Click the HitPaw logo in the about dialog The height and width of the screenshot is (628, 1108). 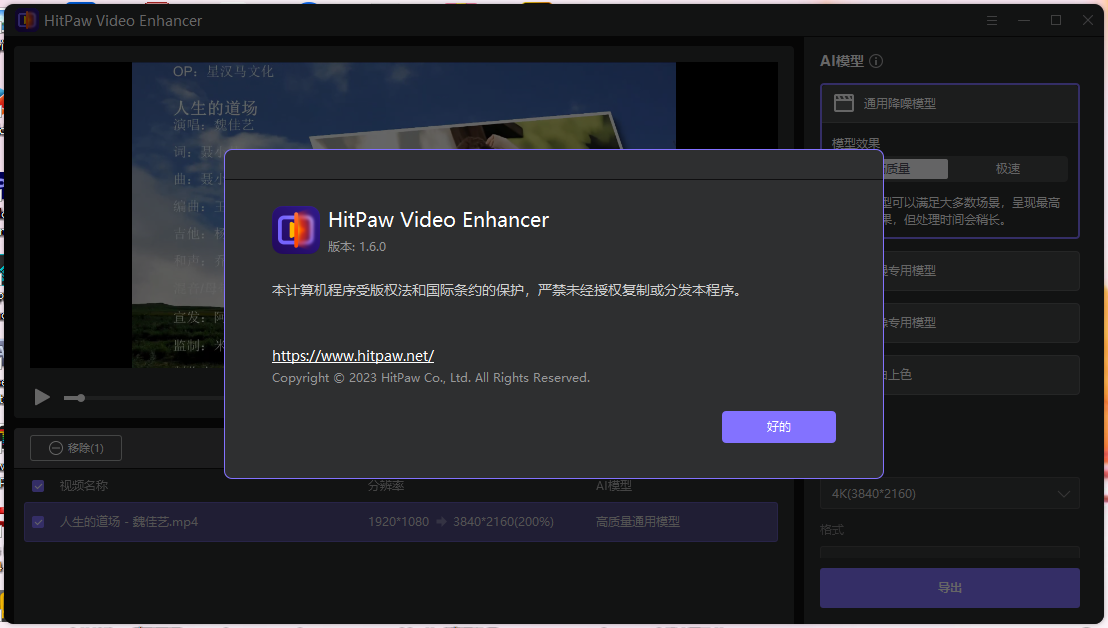[296, 230]
